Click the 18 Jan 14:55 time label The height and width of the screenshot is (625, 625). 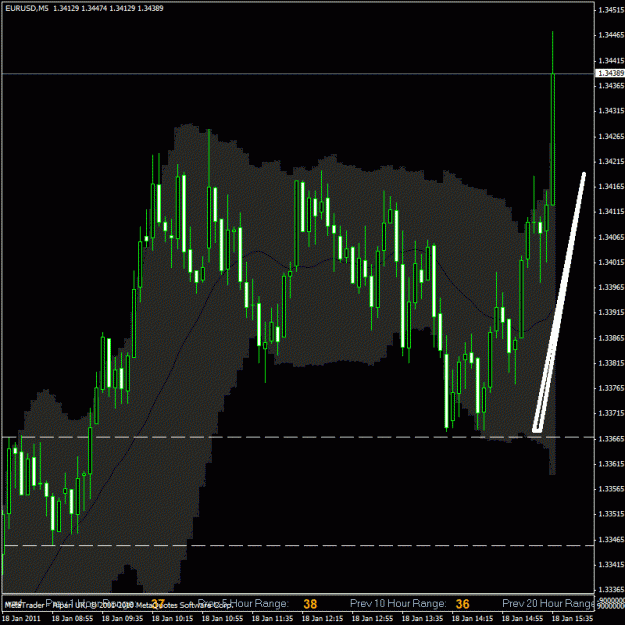[x=522, y=619]
